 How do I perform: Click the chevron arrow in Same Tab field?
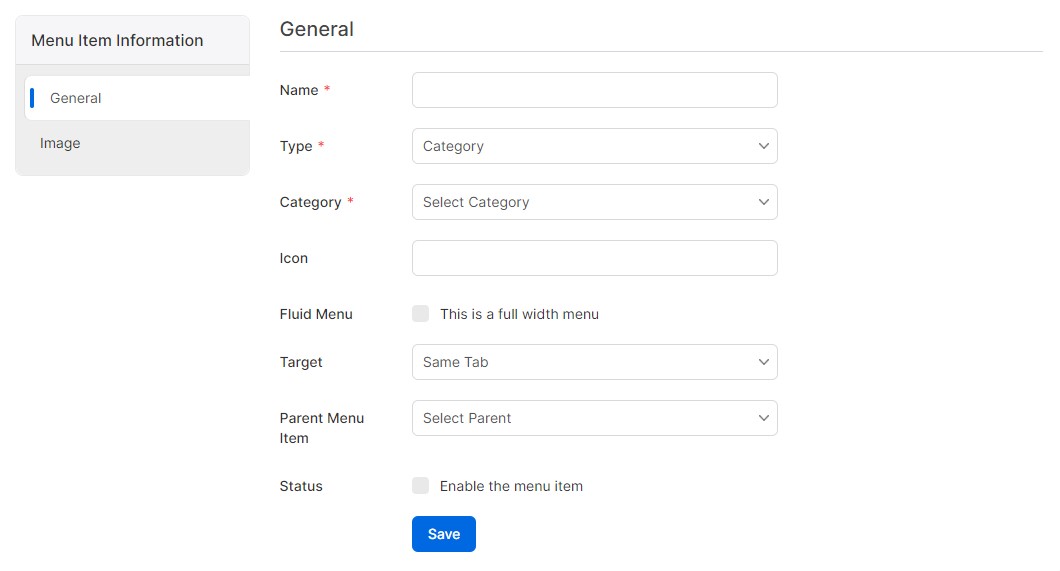click(x=763, y=362)
